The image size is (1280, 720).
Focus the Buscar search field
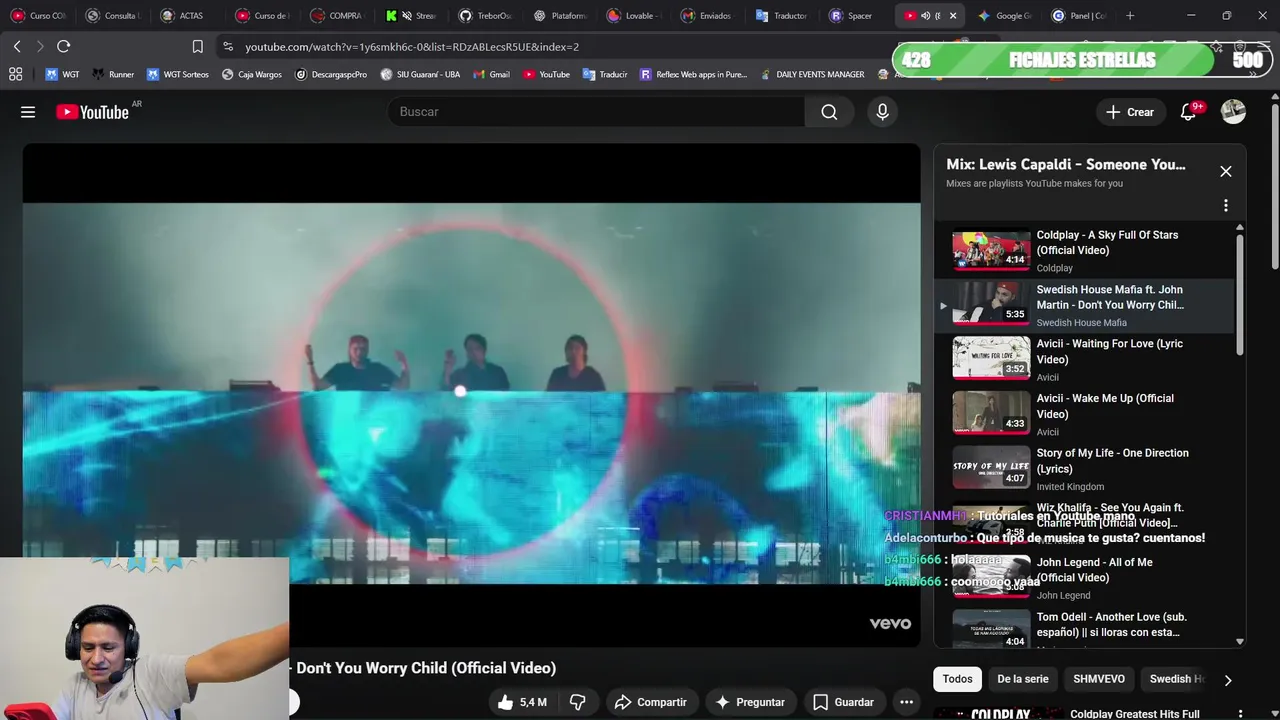click(x=596, y=112)
